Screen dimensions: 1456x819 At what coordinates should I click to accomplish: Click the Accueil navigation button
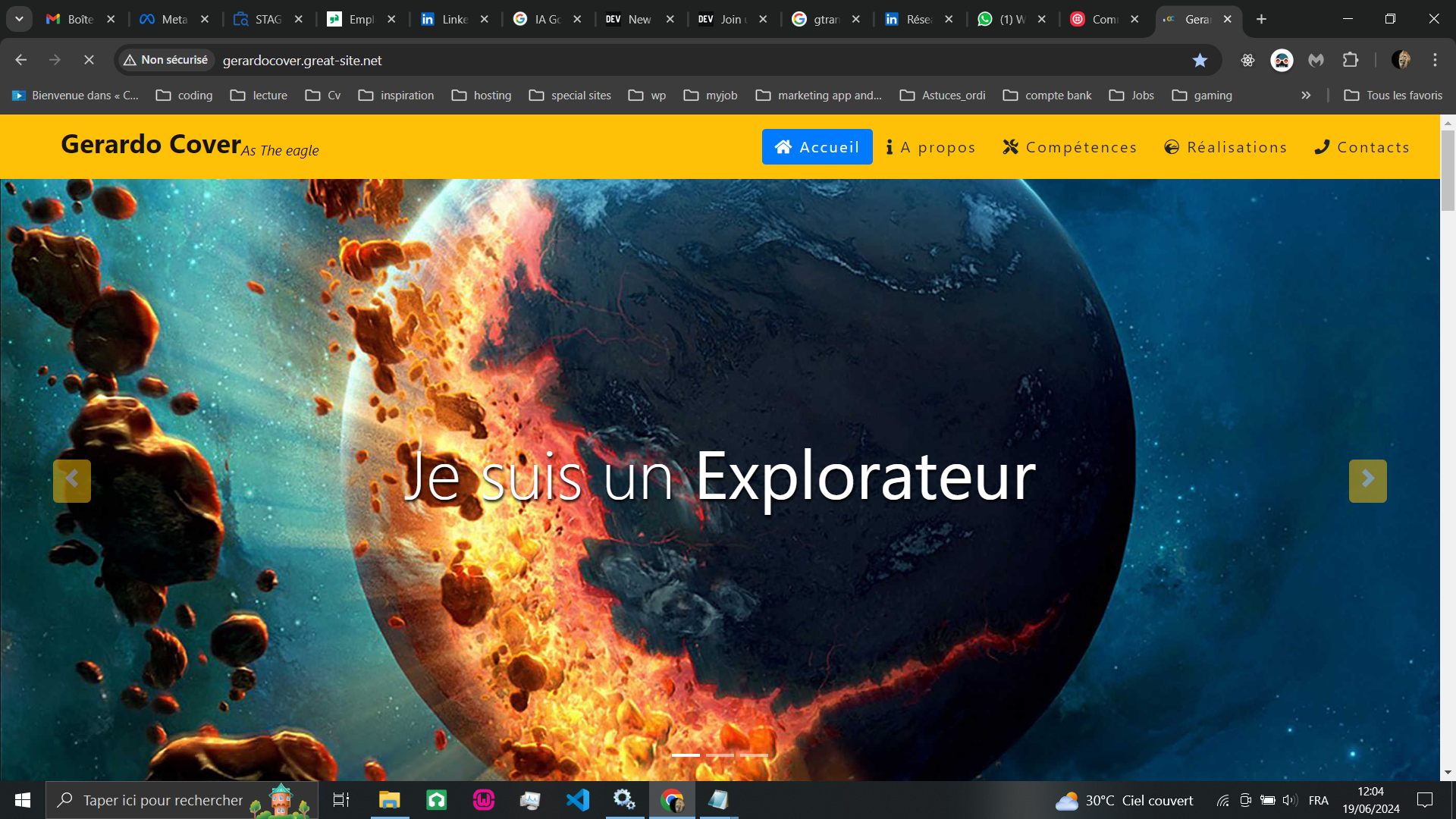[x=817, y=147]
